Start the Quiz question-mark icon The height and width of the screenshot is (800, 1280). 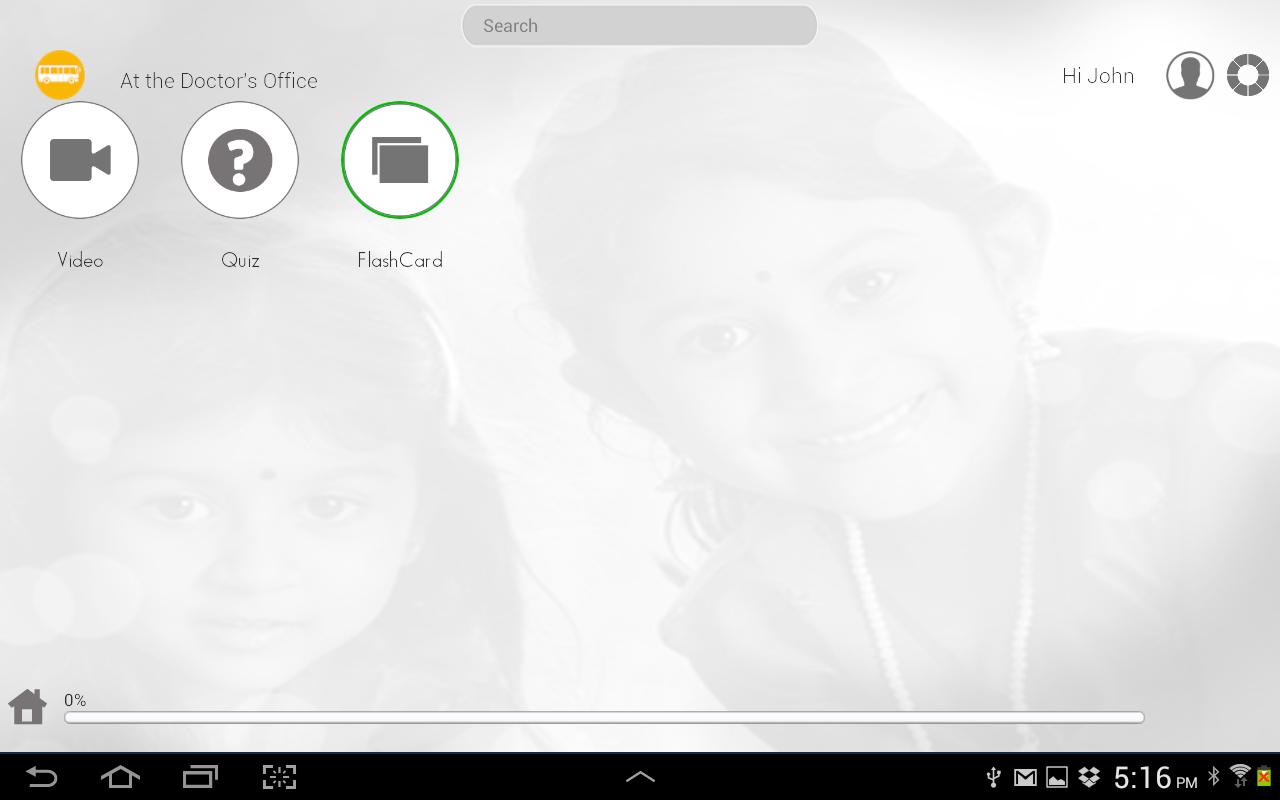click(x=240, y=160)
